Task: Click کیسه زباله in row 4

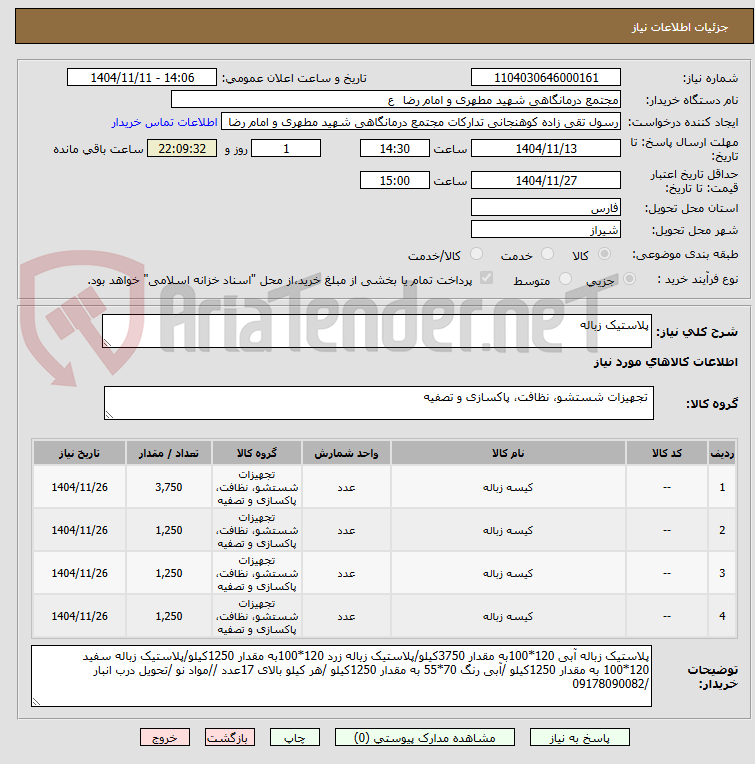Action: click(508, 616)
